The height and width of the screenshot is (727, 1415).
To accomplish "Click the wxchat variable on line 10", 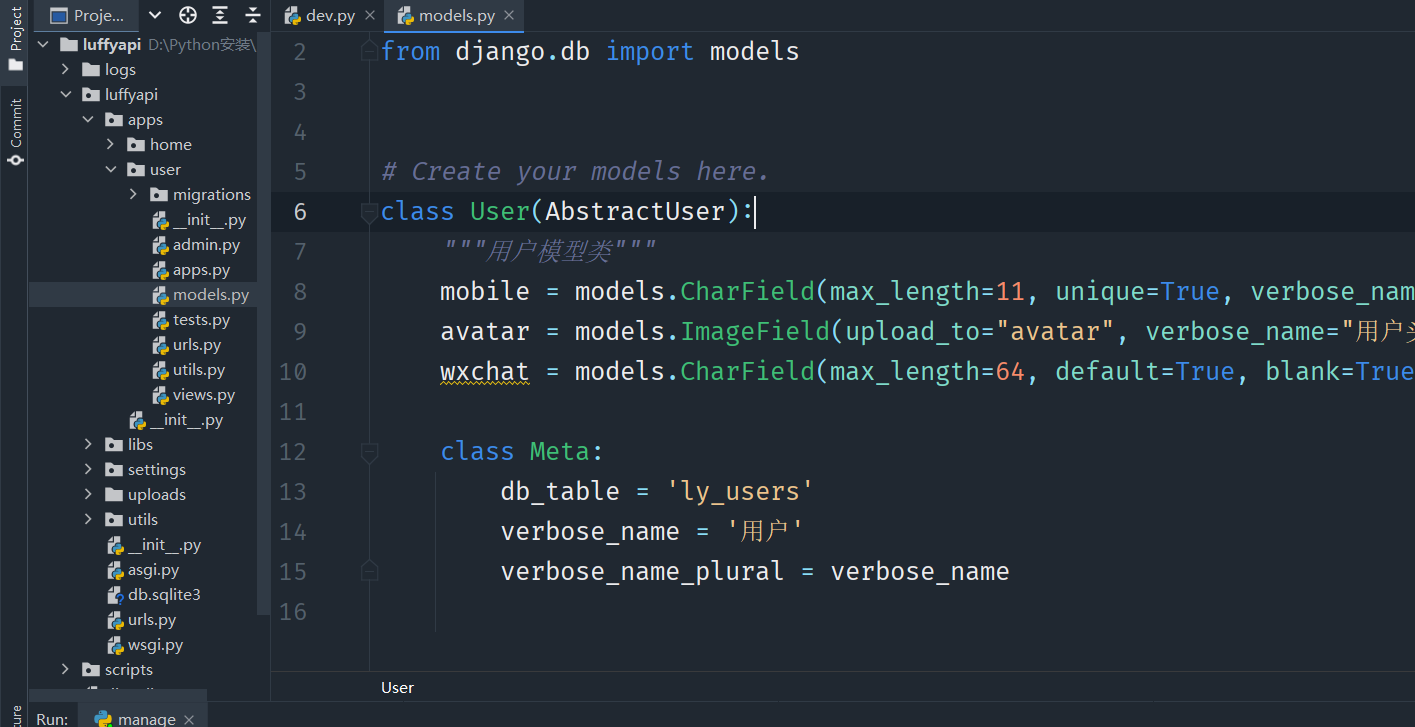I will tap(485, 371).
